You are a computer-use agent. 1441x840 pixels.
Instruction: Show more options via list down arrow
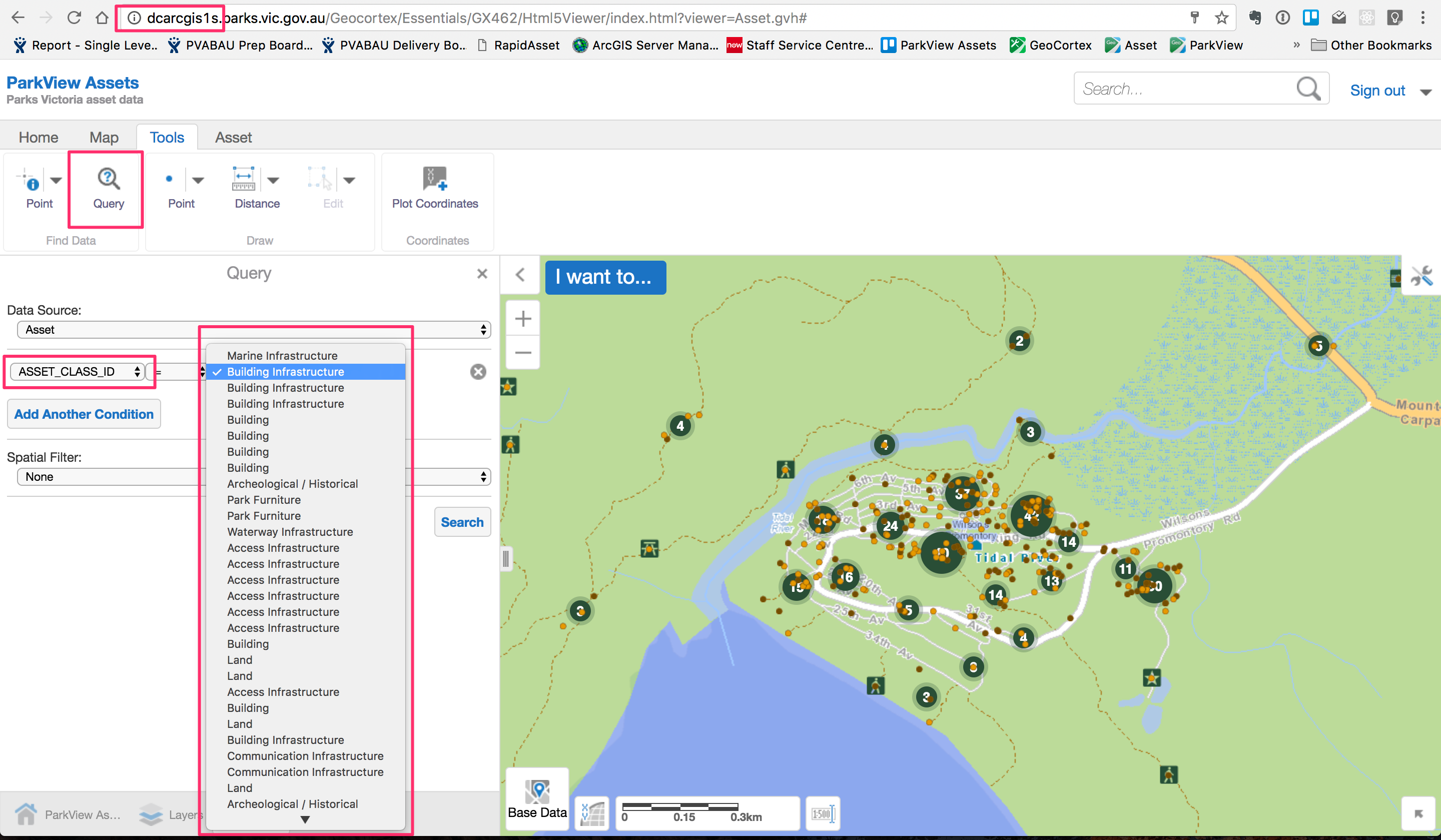pyautogui.click(x=305, y=819)
